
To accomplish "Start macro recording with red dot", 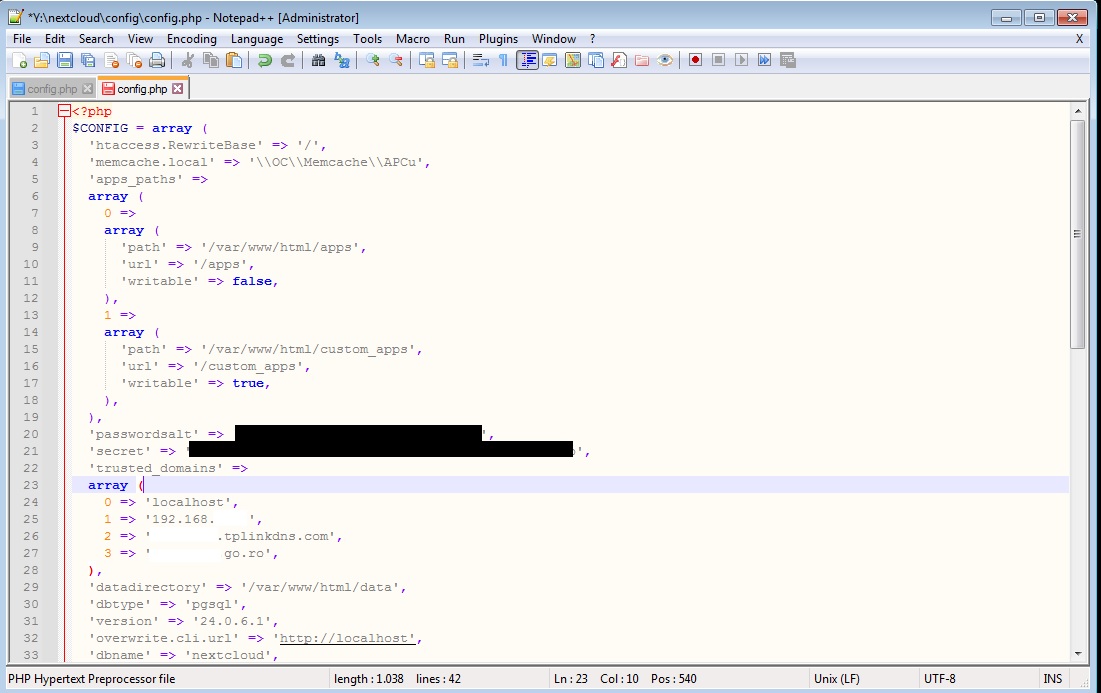I will [695, 60].
